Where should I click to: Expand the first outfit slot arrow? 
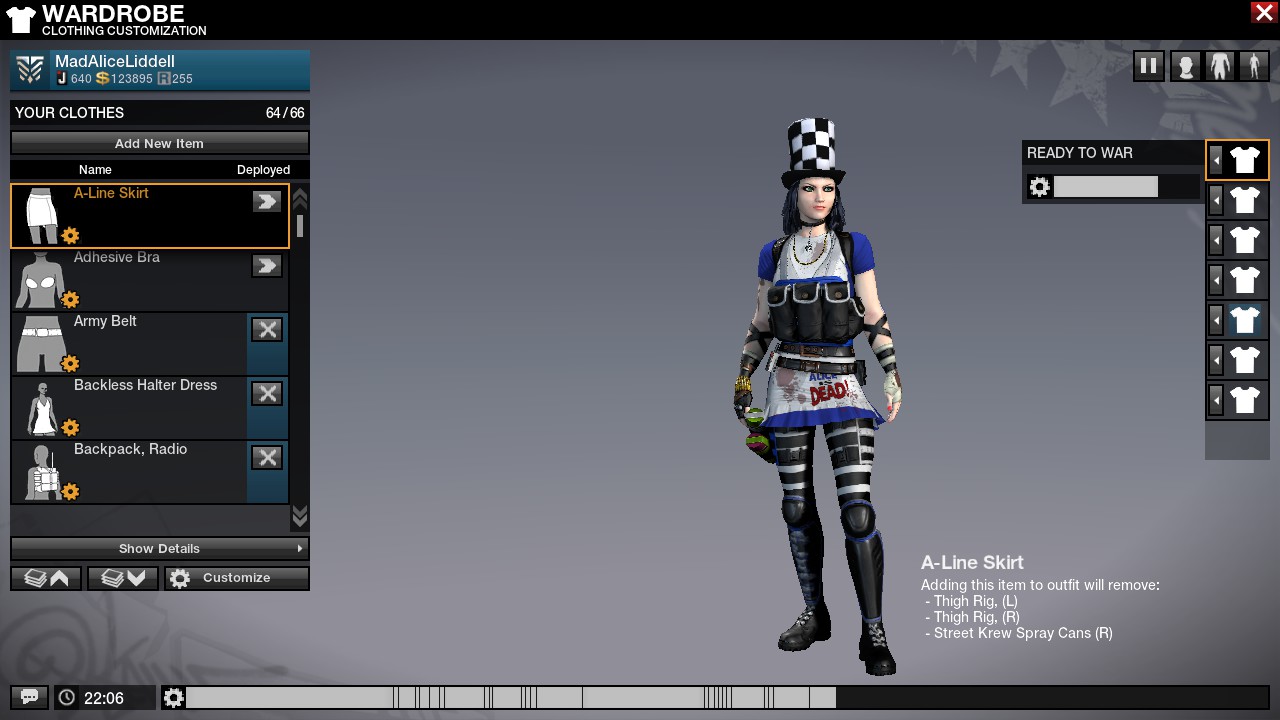[x=1216, y=160]
